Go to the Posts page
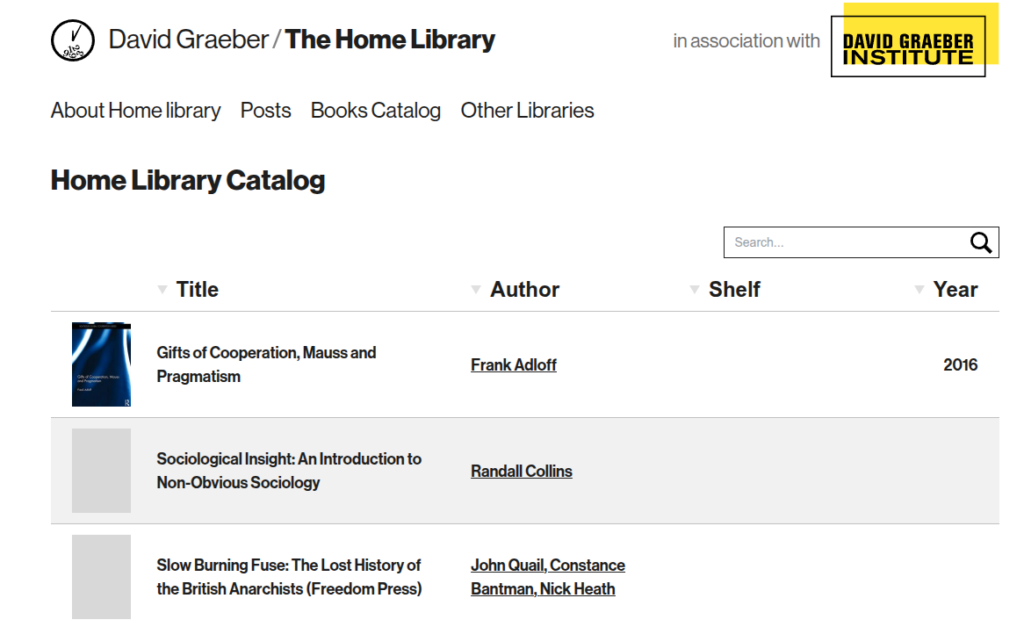Viewport: 1024px width, 627px height. [x=265, y=110]
